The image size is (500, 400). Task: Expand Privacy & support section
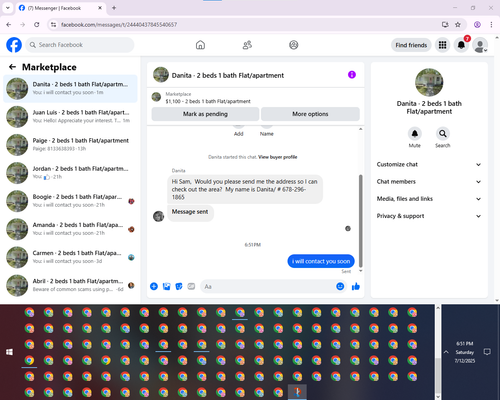click(429, 216)
